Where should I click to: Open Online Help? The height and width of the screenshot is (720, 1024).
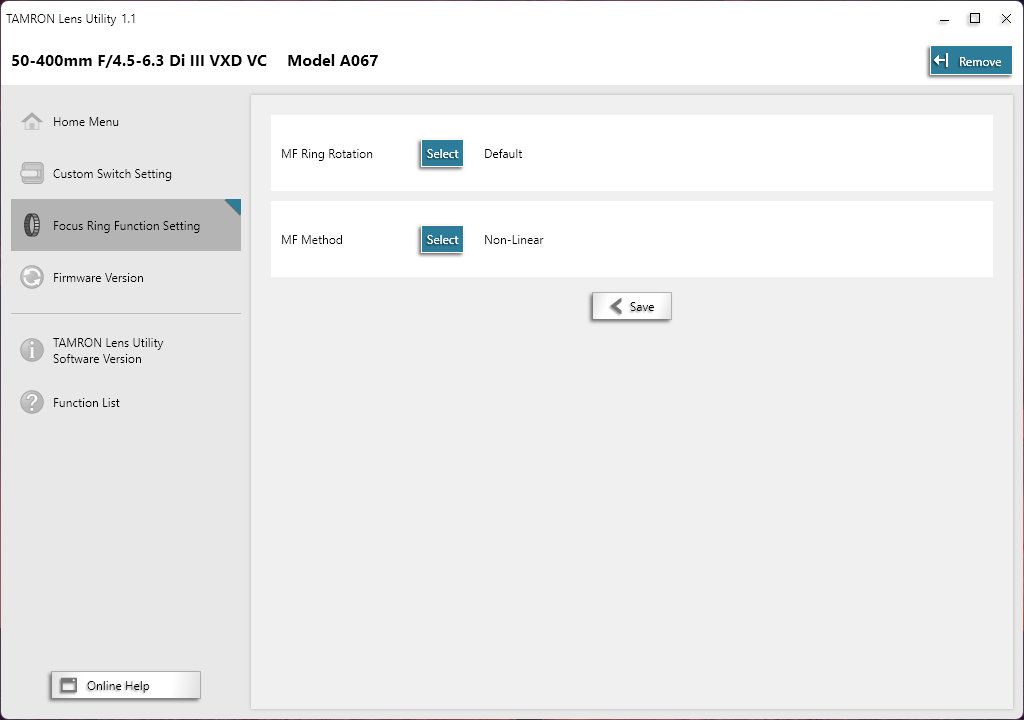click(126, 685)
